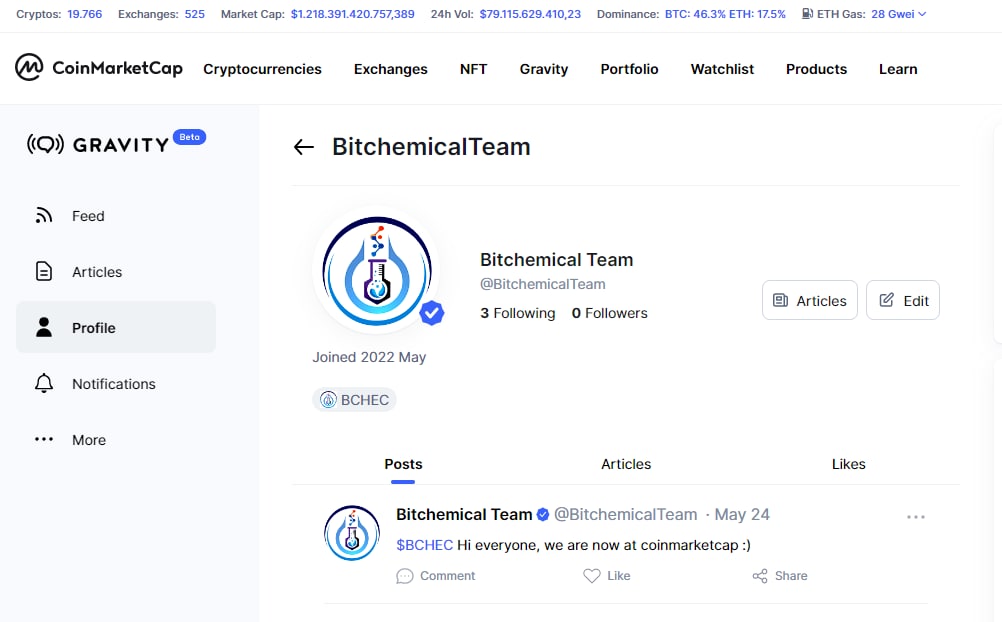Viewport: 1002px width, 622px height.
Task: Open the NFT menu
Action: (474, 69)
